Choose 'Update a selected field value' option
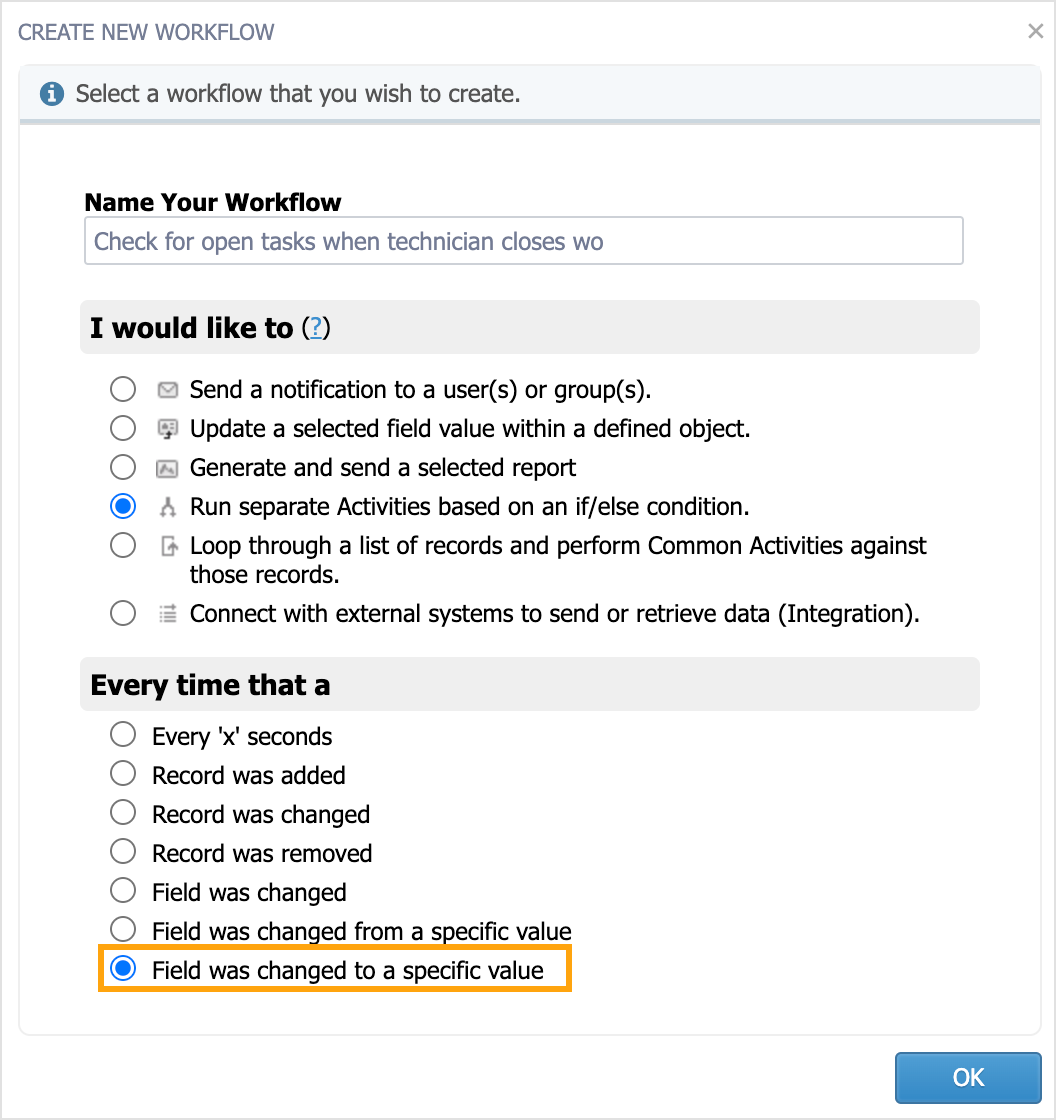The height and width of the screenshot is (1120, 1056). pos(123,429)
